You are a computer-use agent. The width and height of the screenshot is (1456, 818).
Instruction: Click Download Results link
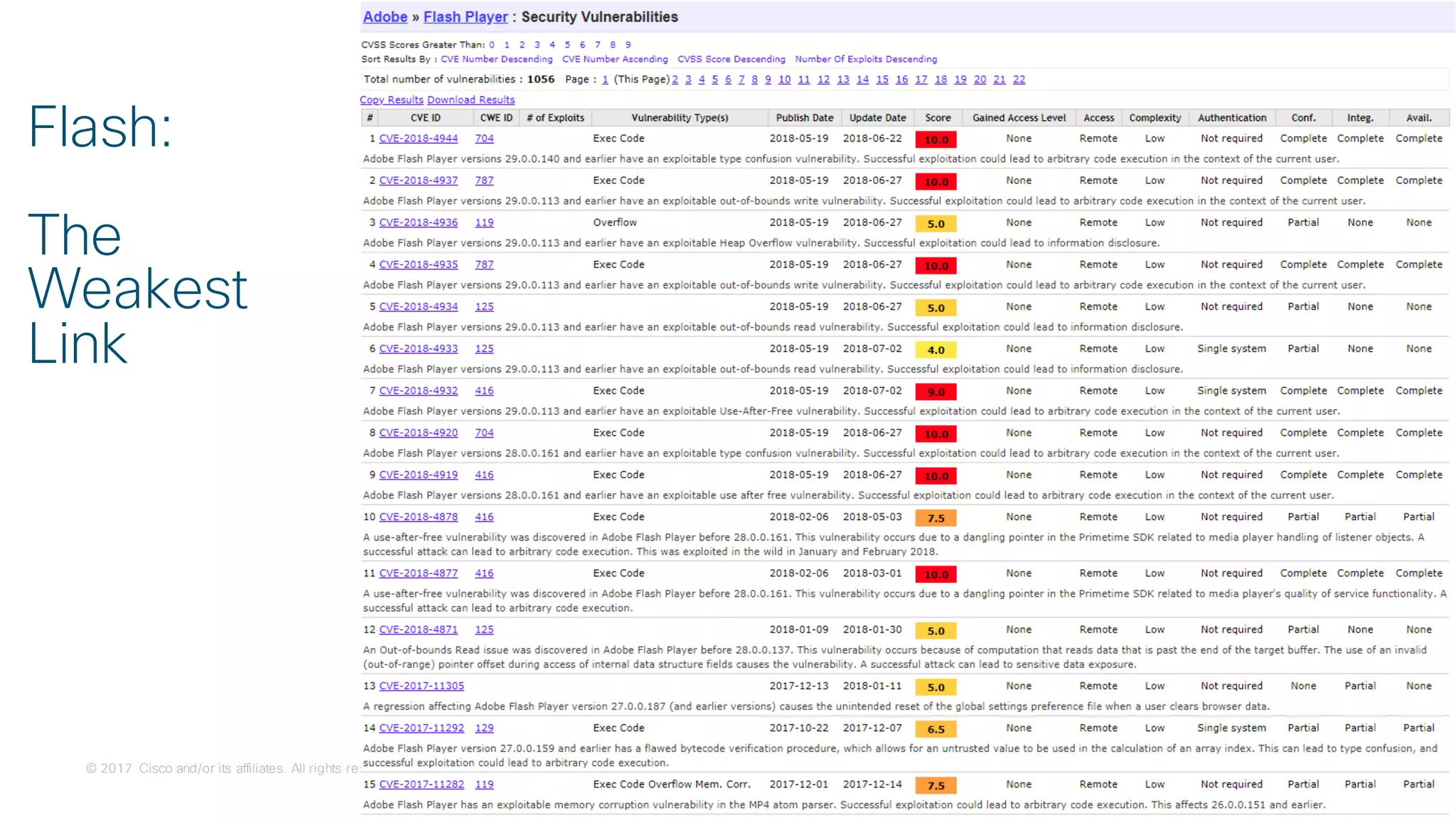(x=471, y=100)
